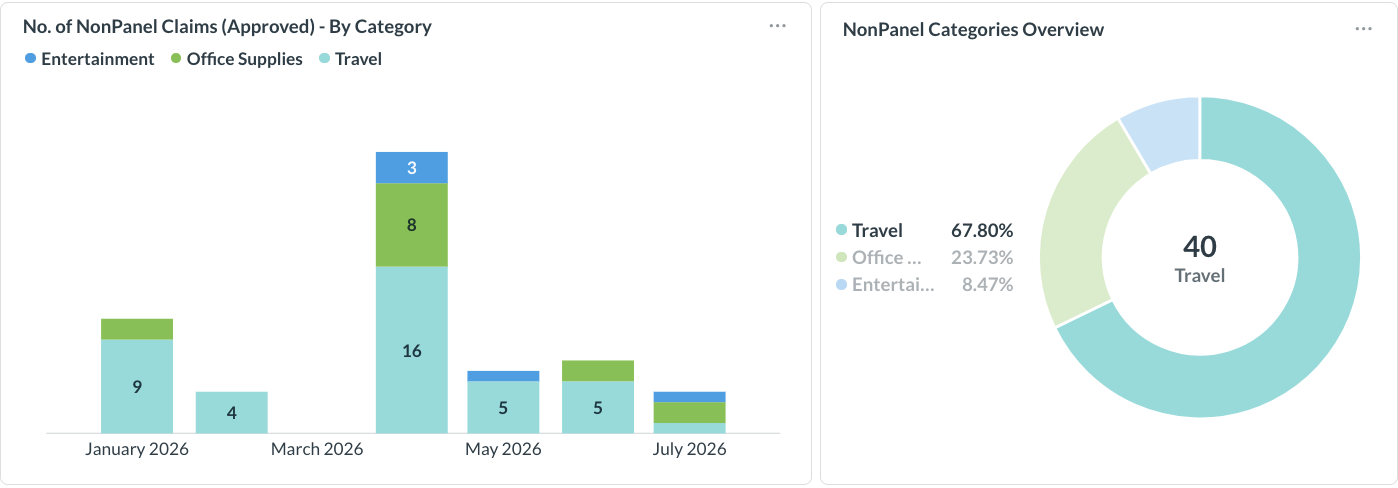Toggle the Office Supplies legend in the bar chart
This screenshot has width=1398, height=488.
tap(237, 59)
